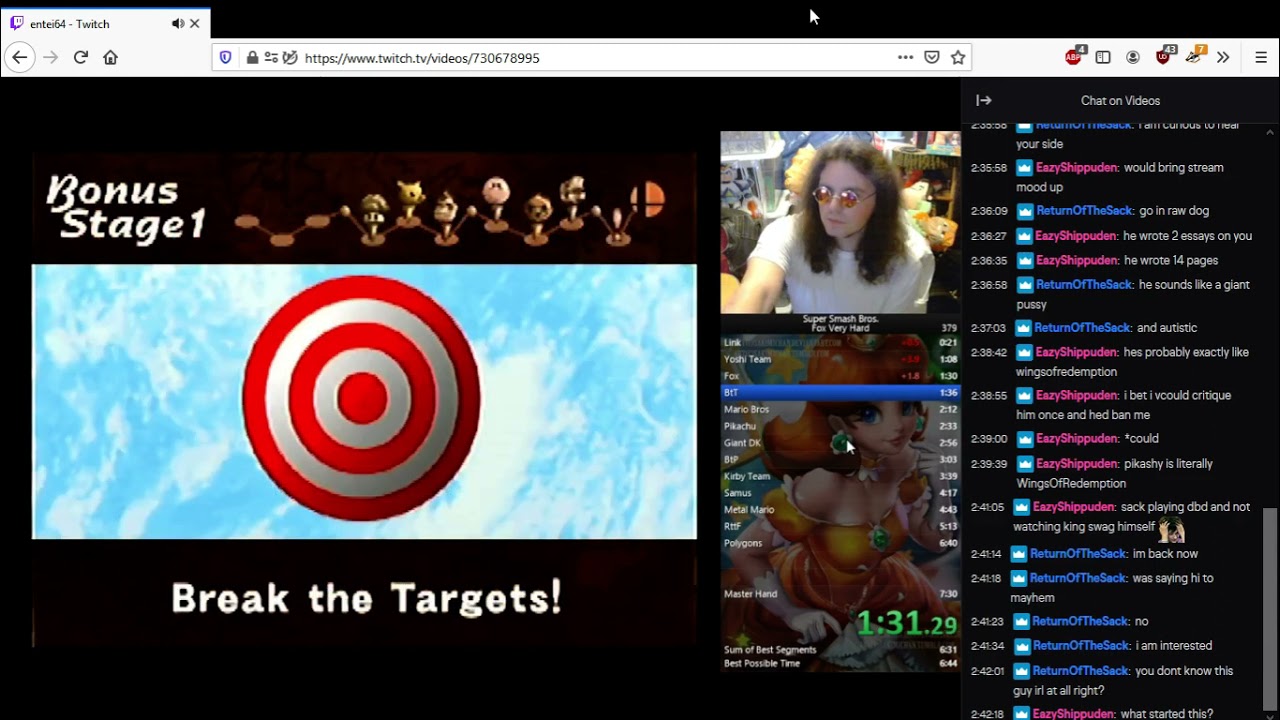1280x720 pixels.
Task: Expand more toolbar tools chevron
Action: [x=1223, y=58]
